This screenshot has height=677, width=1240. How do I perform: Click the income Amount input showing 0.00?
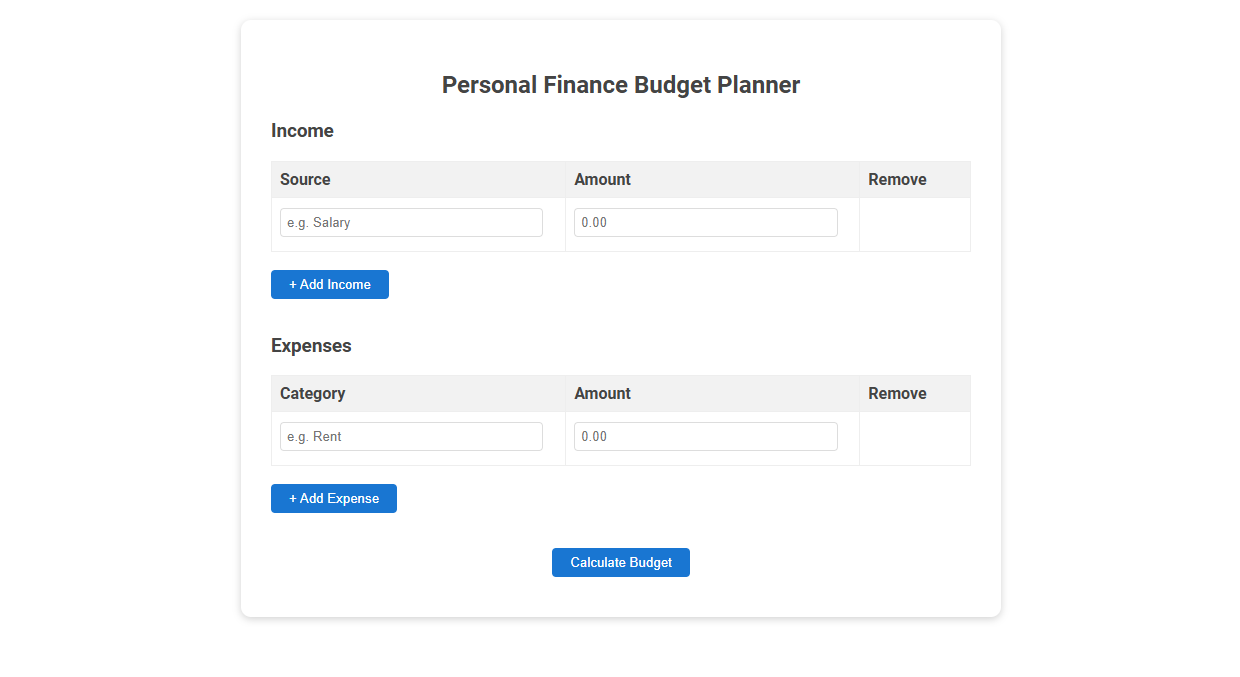[x=705, y=222]
